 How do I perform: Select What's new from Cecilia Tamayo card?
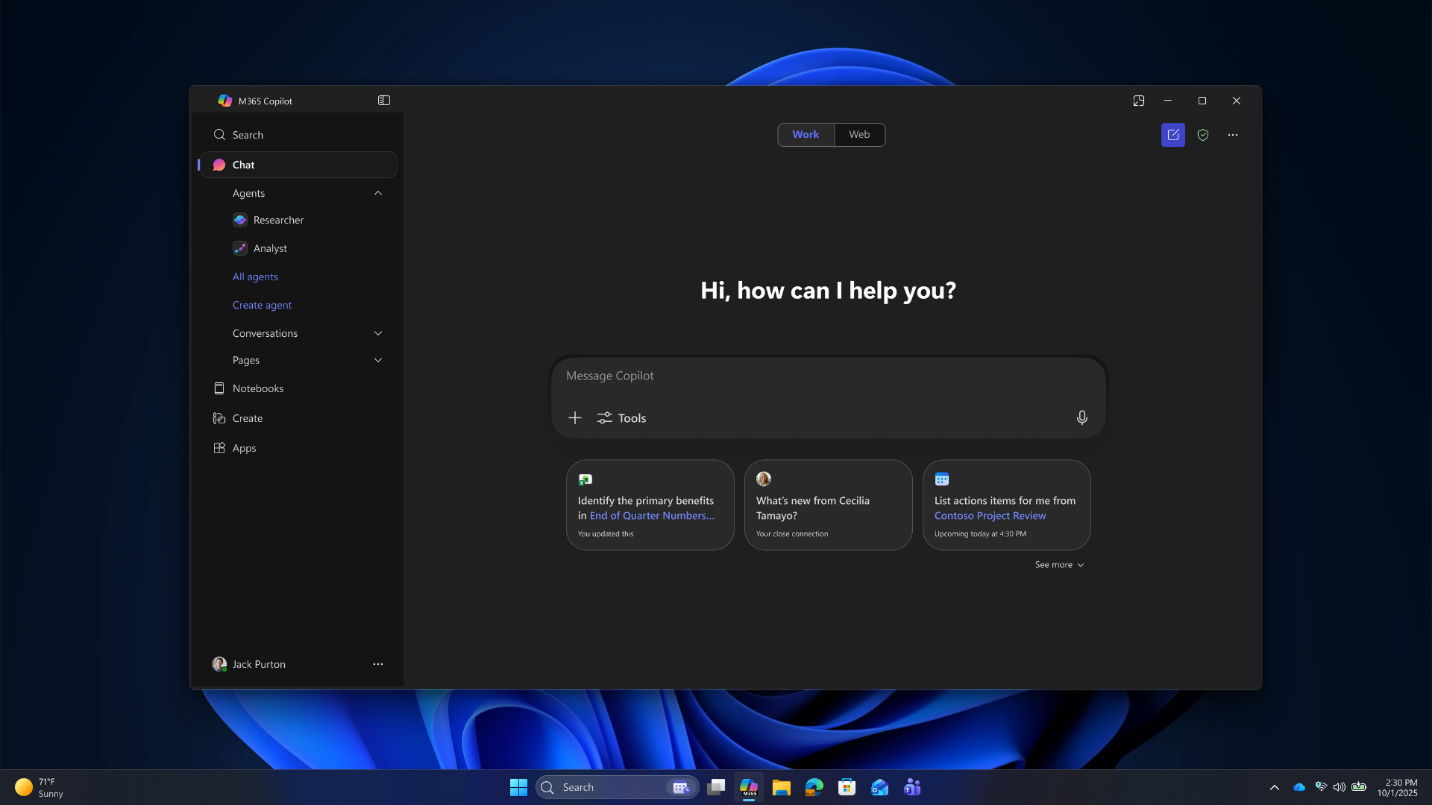(828, 505)
